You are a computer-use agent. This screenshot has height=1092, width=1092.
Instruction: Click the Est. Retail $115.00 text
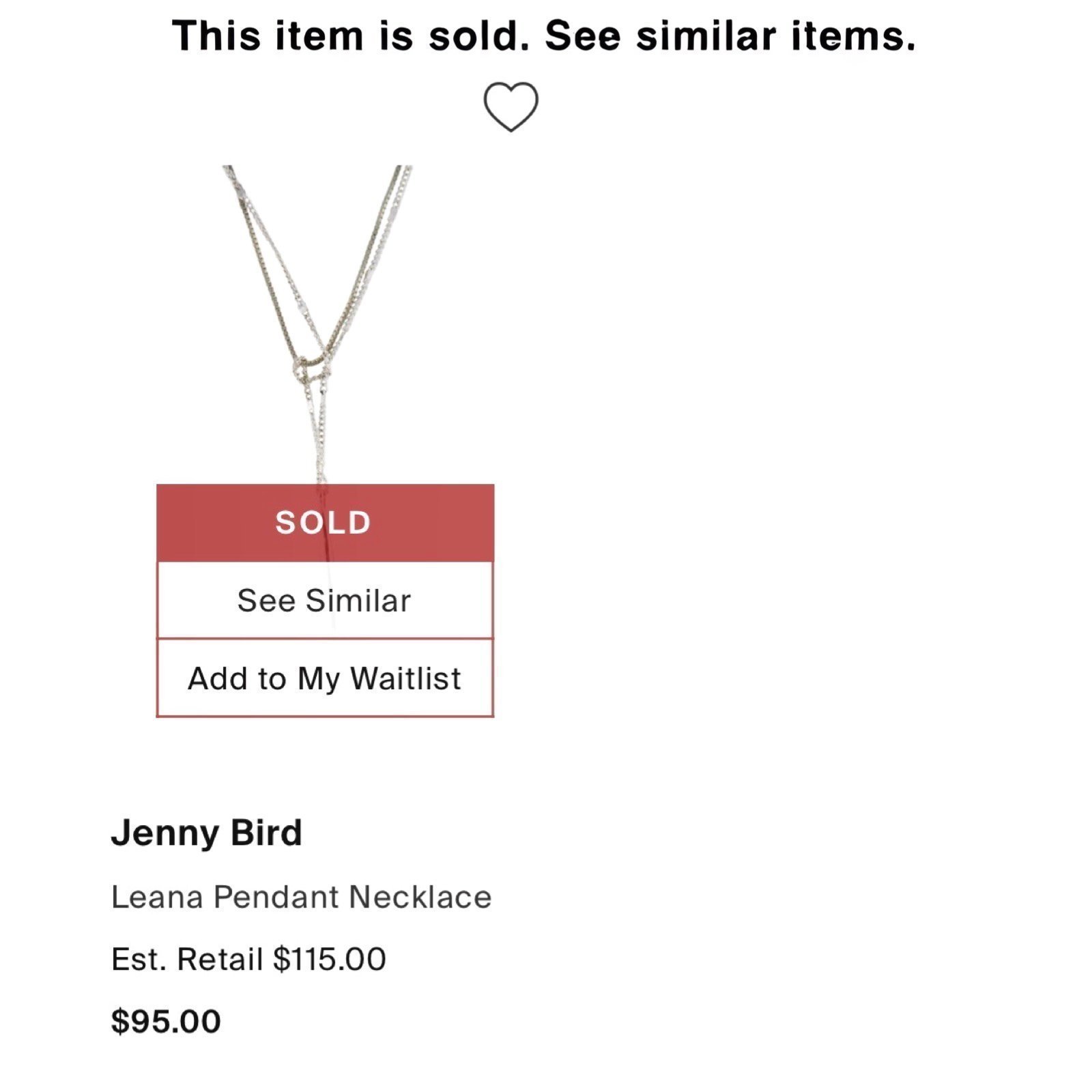tap(248, 959)
